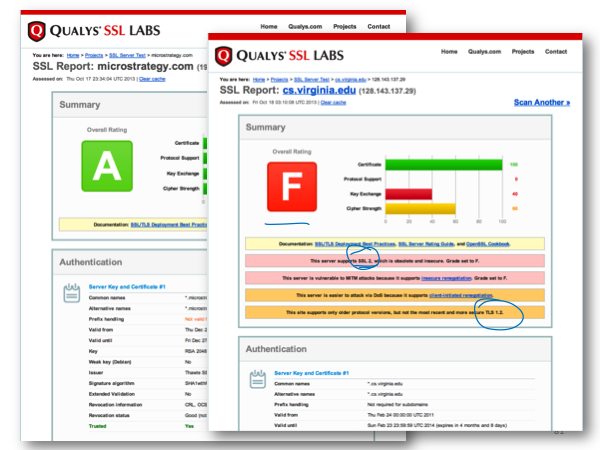The height and width of the screenshot is (450, 600).
Task: Click the SSL 2 obsolete warning banner
Action: 395,261
